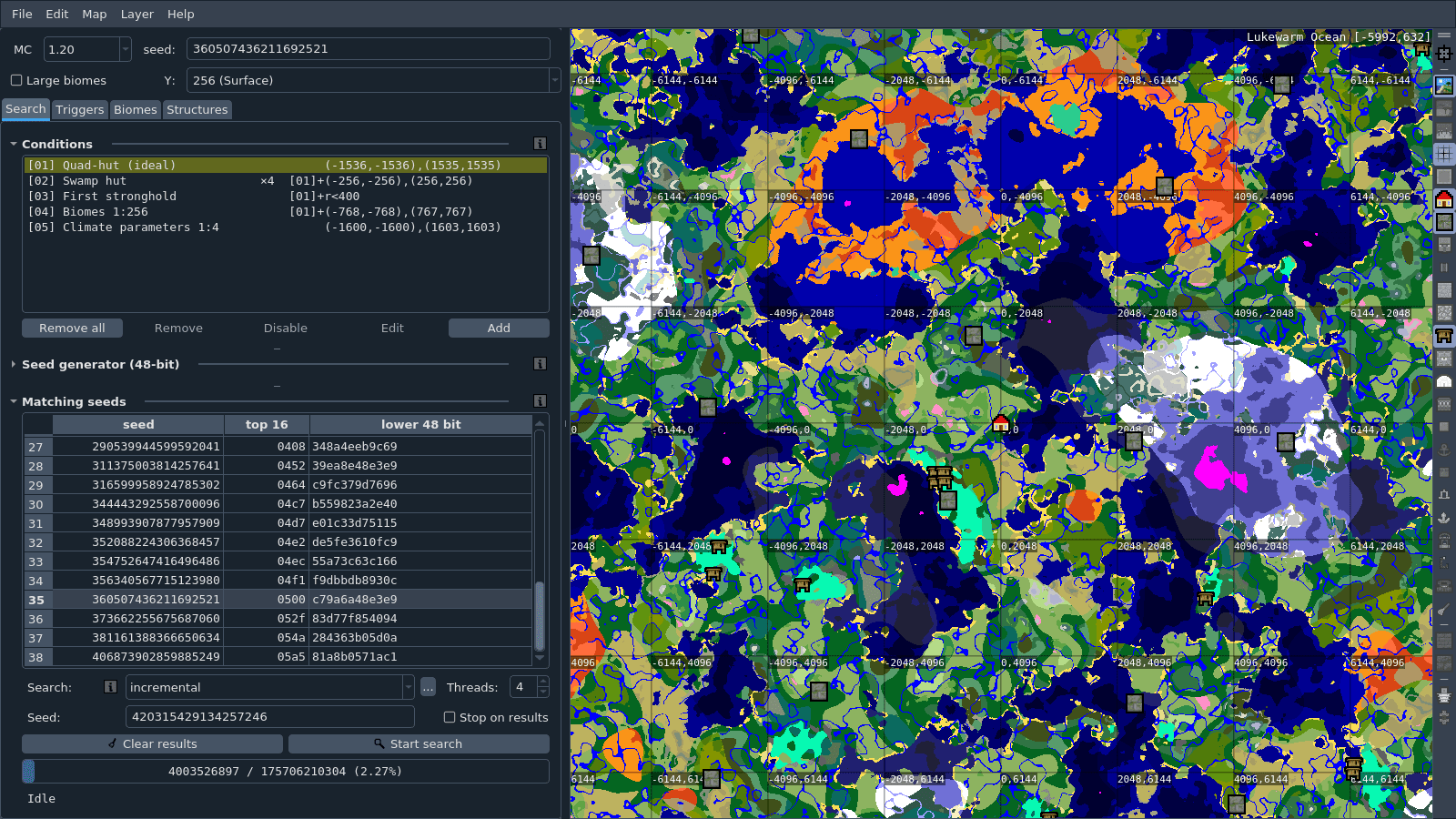Open the Help menu
The image size is (1456, 819).
click(x=181, y=14)
